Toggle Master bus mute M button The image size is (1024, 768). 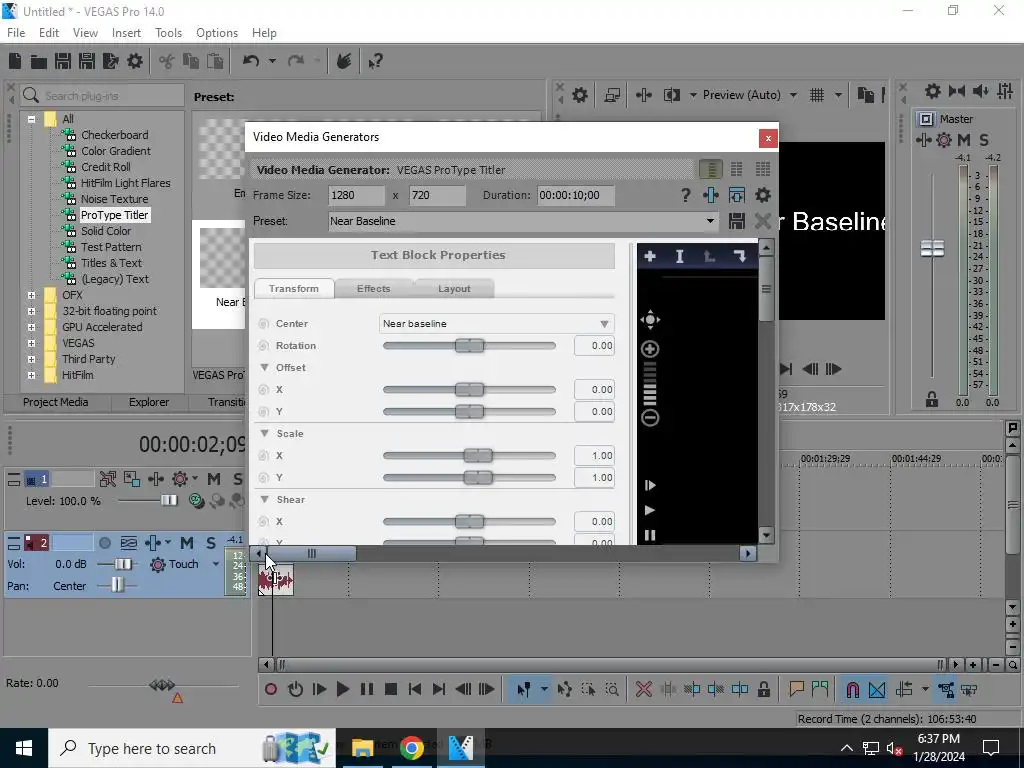(x=964, y=140)
